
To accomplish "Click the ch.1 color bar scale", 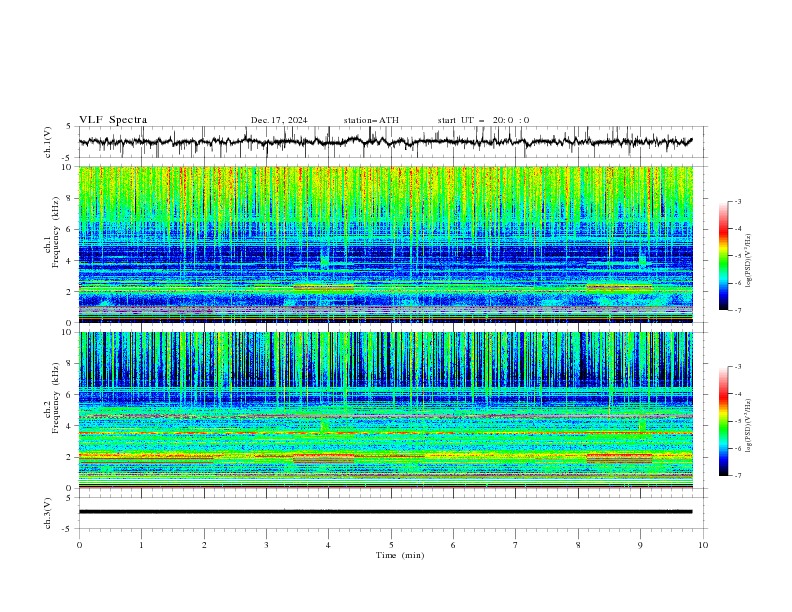I will click(723, 256).
